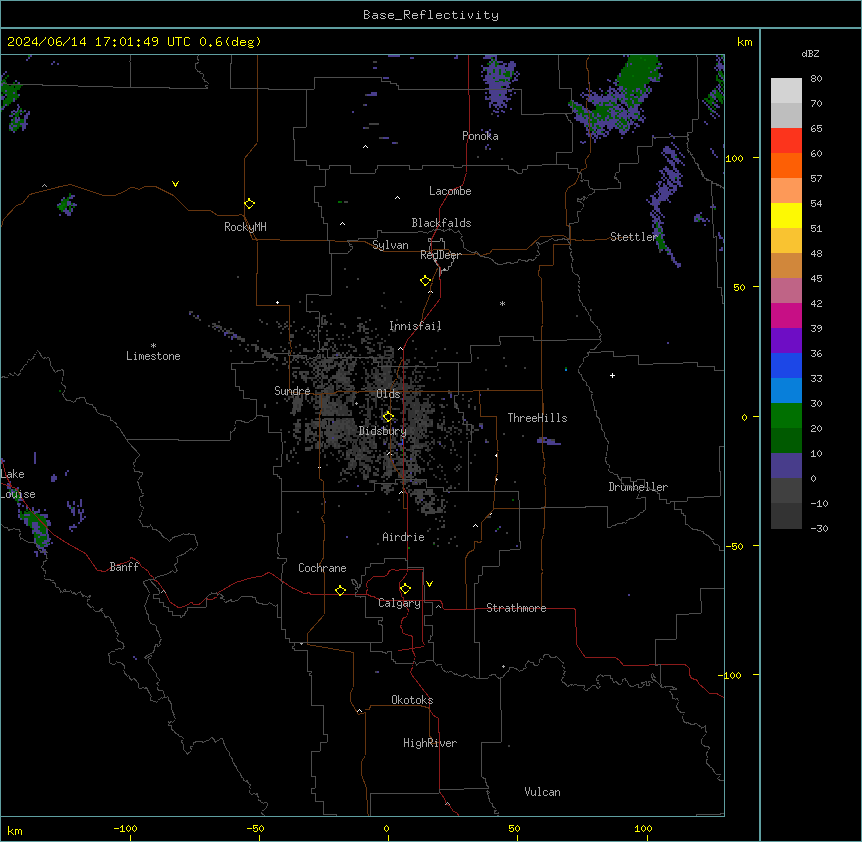Click the Lake Louise label at left edge
The image size is (862, 842).
point(16,484)
